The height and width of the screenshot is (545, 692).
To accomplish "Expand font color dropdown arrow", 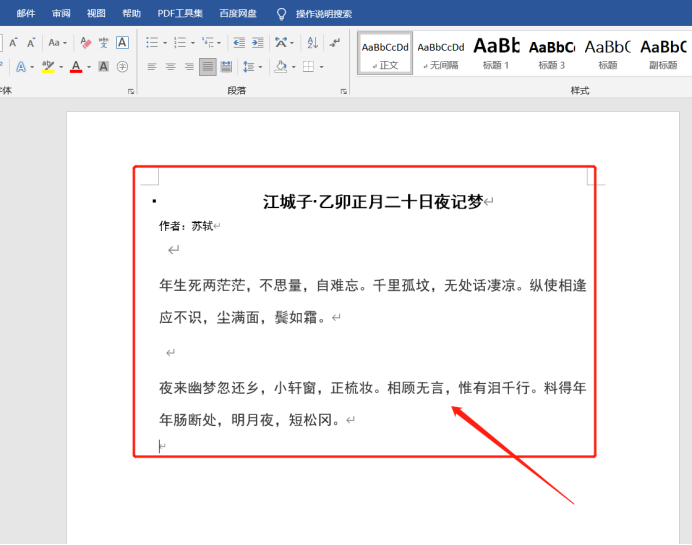I will 89,68.
